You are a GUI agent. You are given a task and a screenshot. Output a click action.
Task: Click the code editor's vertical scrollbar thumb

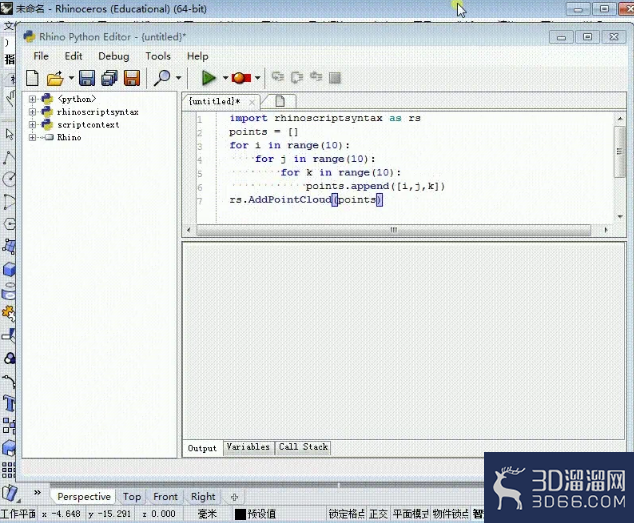pyautogui.click(x=619, y=152)
